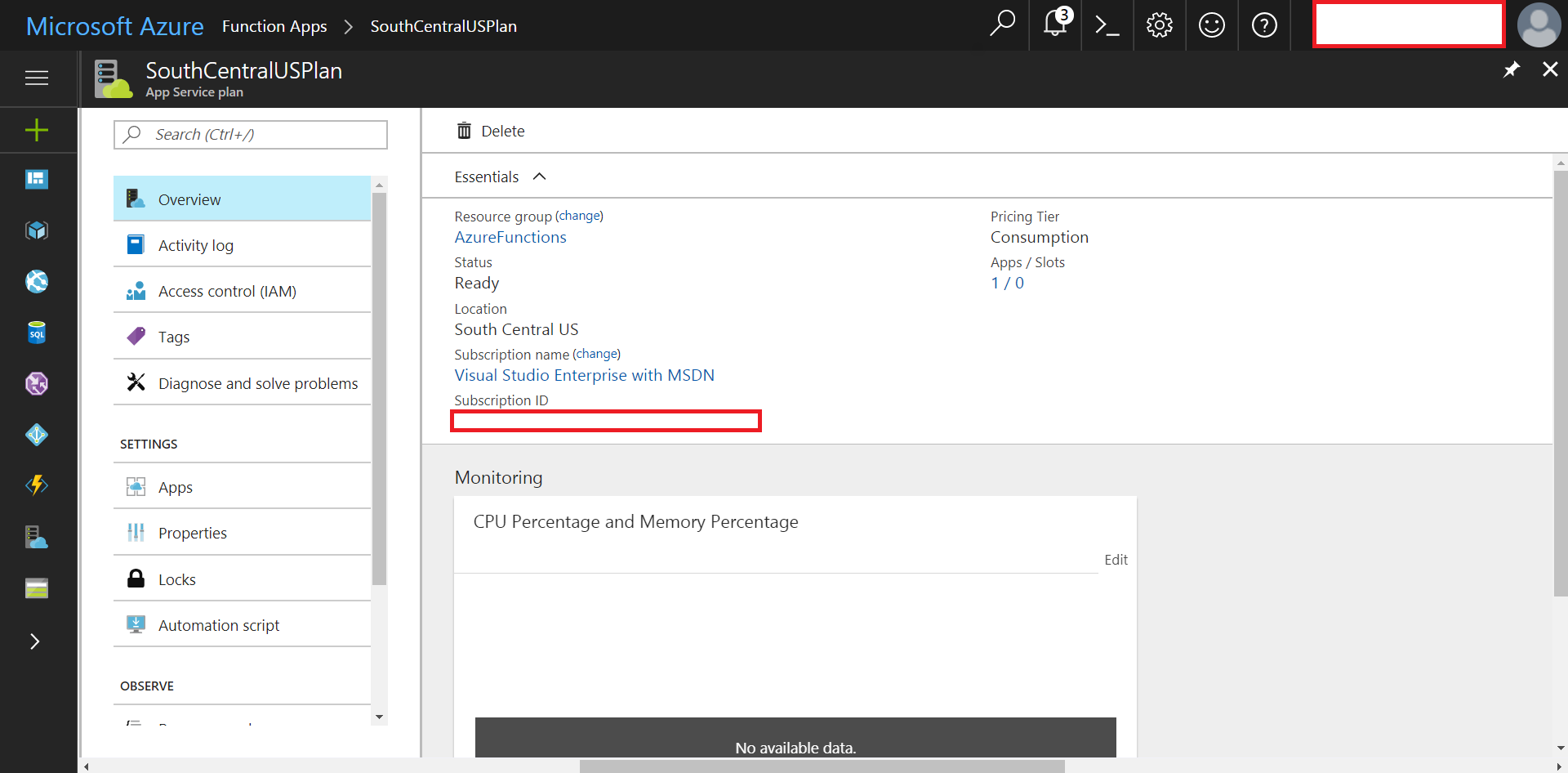The width and height of the screenshot is (1568, 773).
Task: Open the purple Cosmos DB sidebar icon
Action: tap(37, 383)
